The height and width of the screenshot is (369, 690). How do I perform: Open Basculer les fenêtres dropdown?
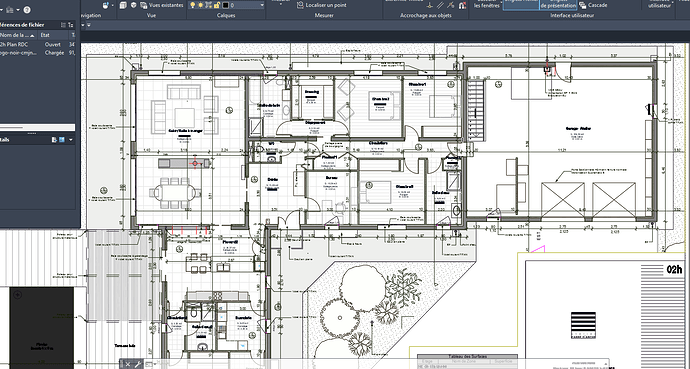487,4
